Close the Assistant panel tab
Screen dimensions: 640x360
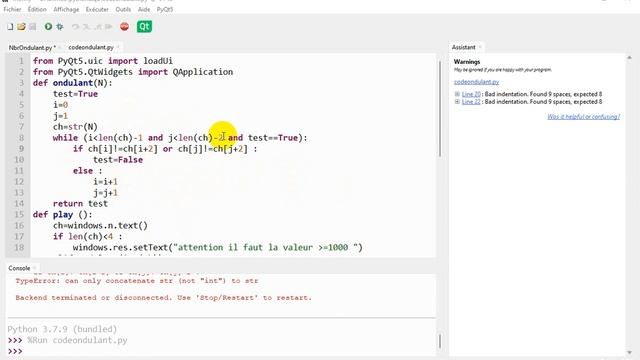coord(480,47)
